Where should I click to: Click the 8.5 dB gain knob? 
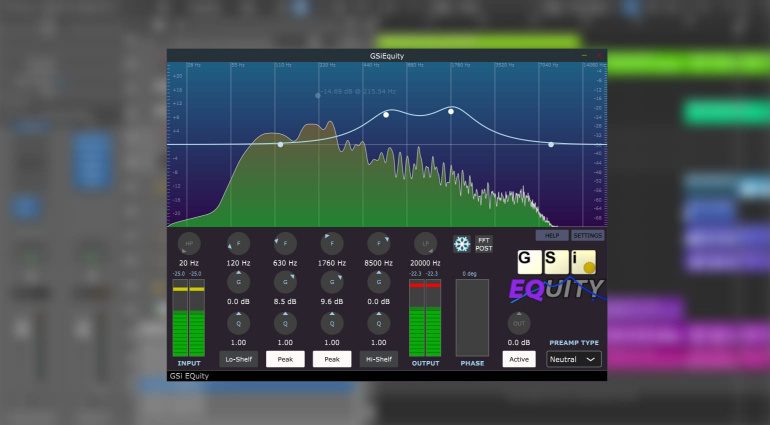(285, 283)
